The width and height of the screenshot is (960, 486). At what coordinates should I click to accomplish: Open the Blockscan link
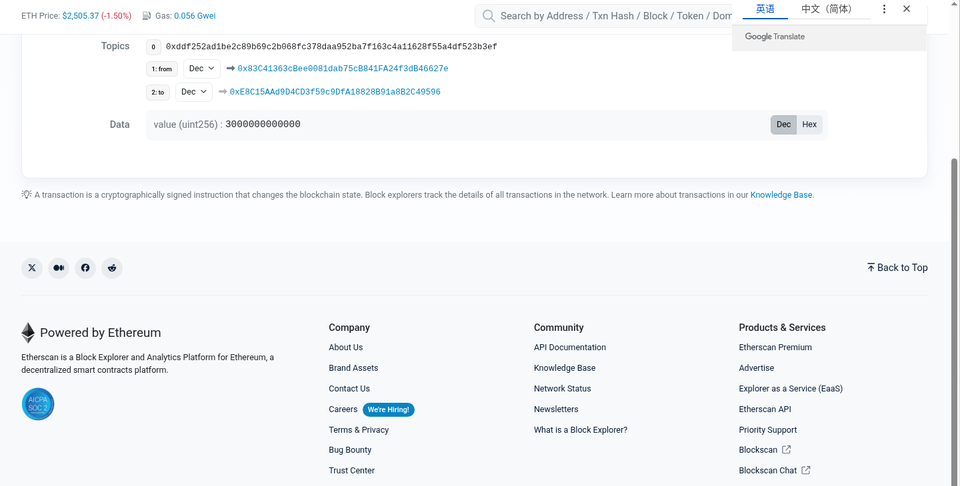[758, 450]
